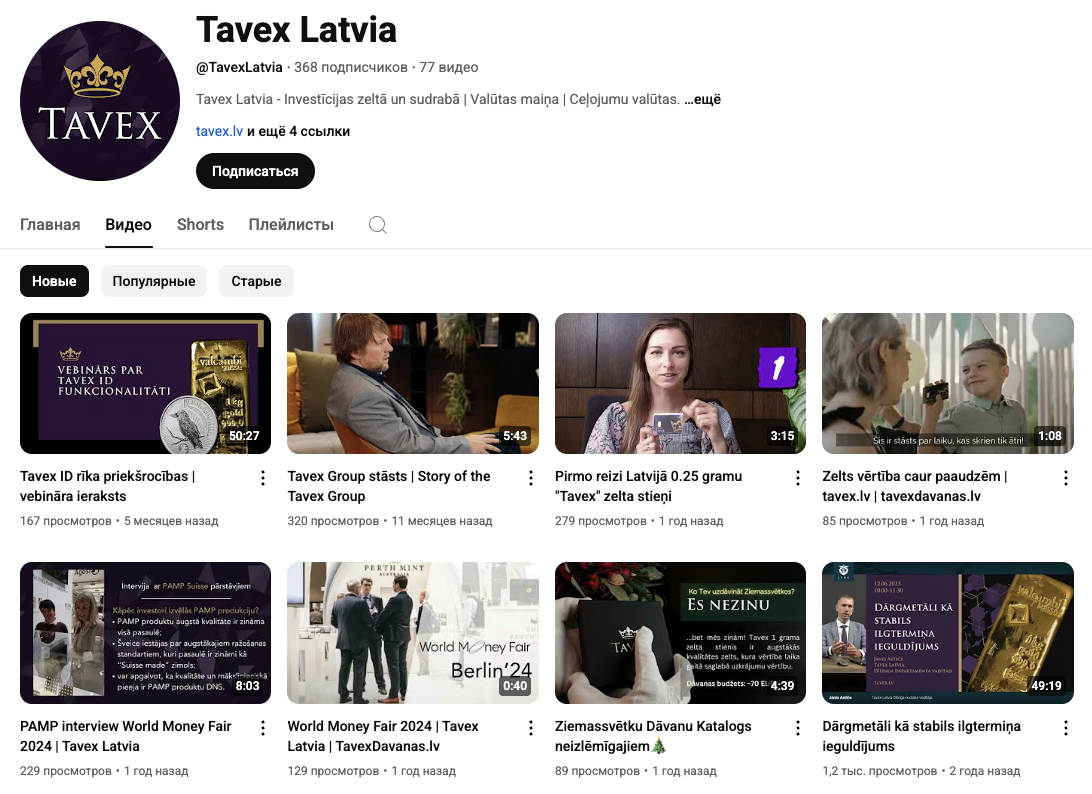Expand channel description with …ещё
The height and width of the screenshot is (794, 1092).
click(702, 100)
